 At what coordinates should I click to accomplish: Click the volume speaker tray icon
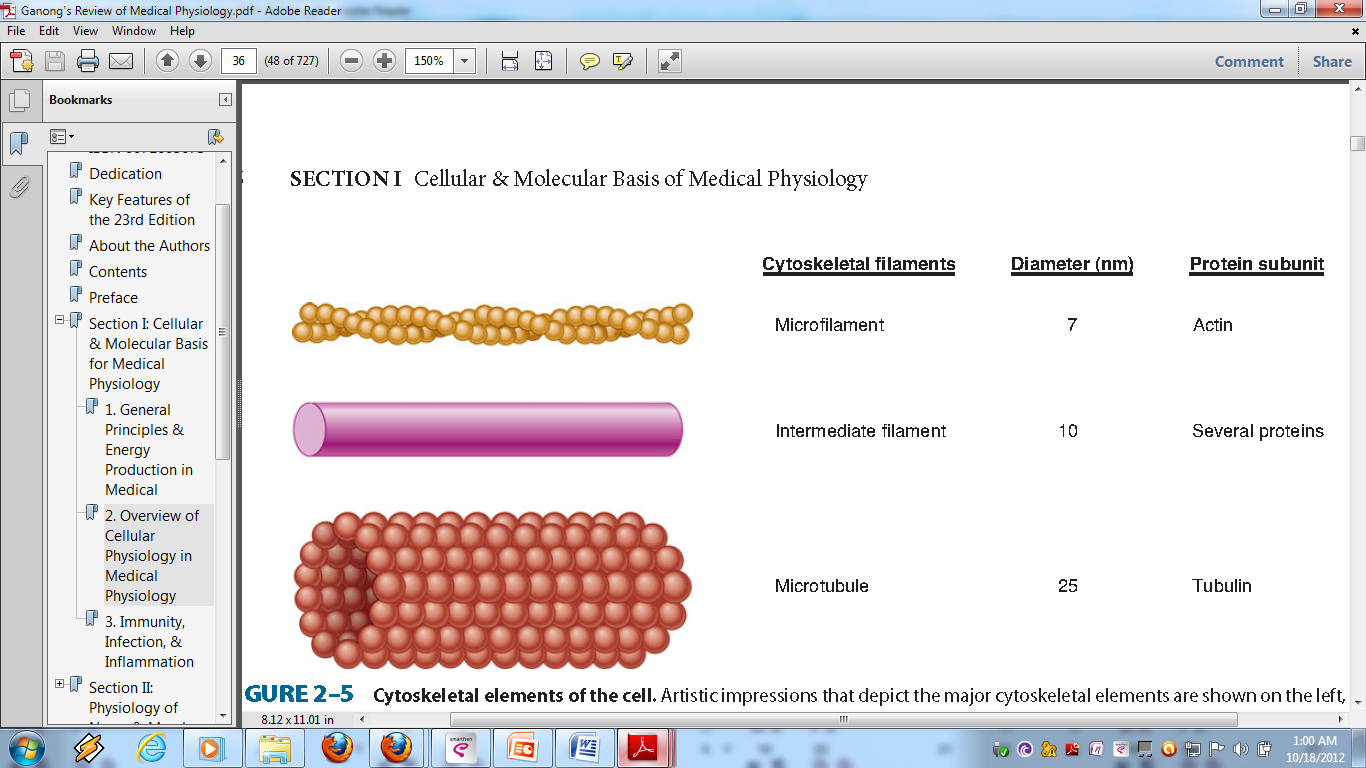[1240, 749]
